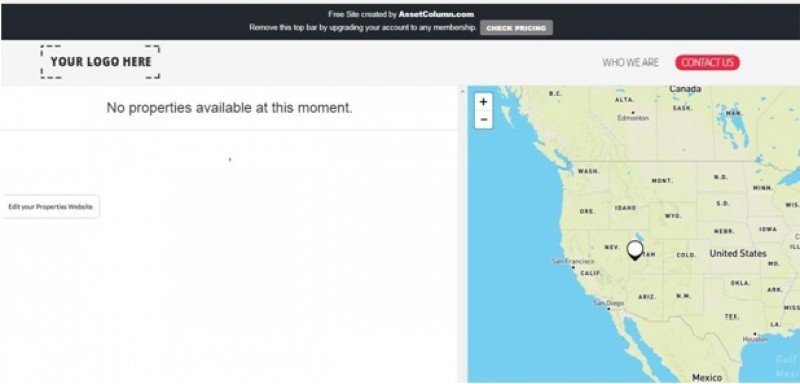
Task: Select the map location pin in Utah
Action: click(635, 250)
